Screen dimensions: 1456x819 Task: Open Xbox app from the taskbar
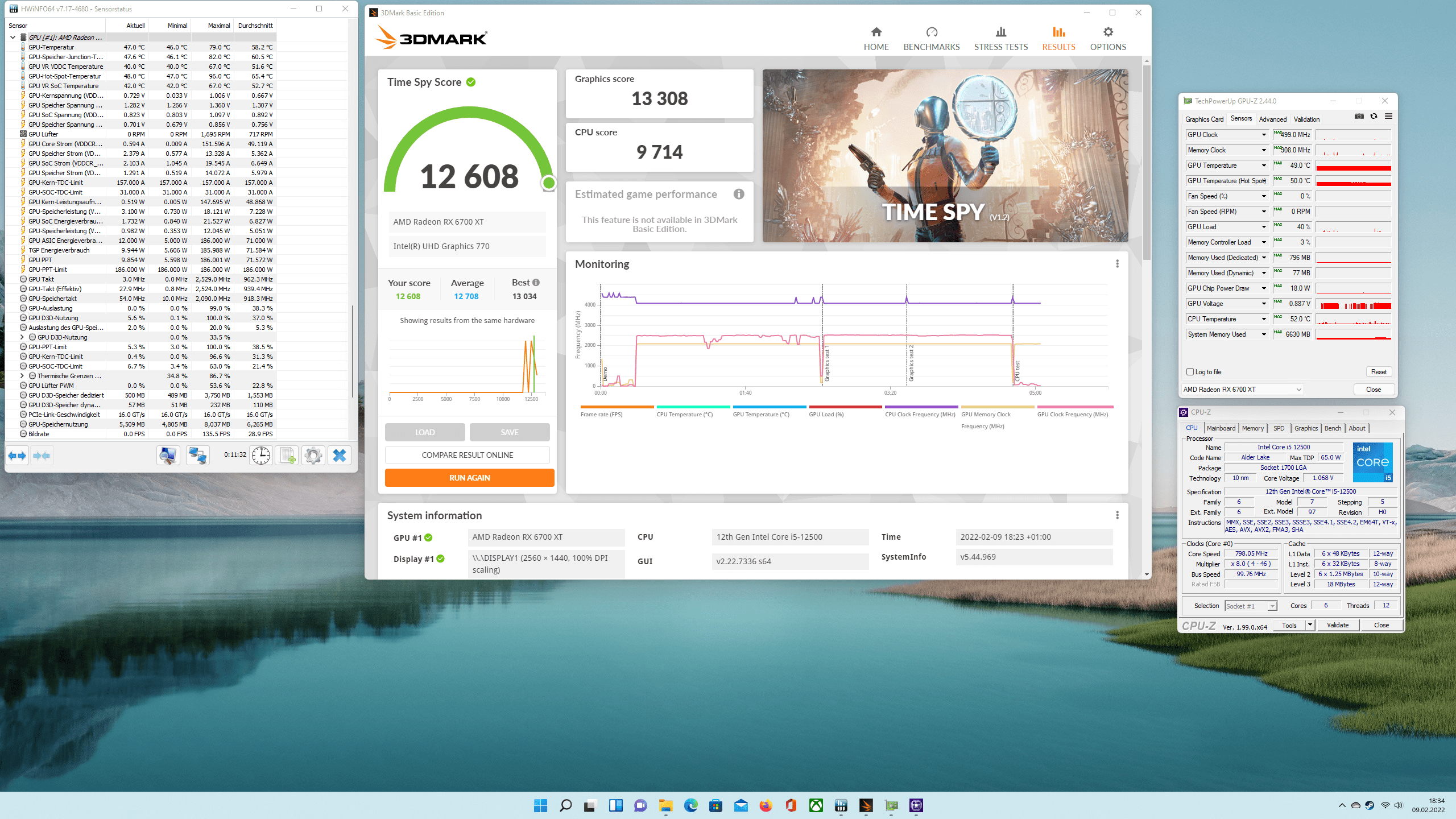coord(816,805)
